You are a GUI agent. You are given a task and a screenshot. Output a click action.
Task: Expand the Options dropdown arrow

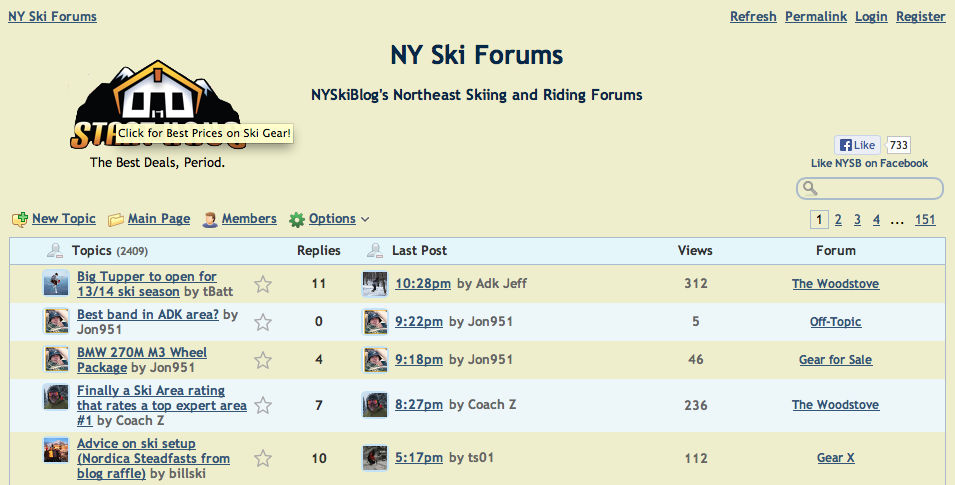click(x=365, y=219)
